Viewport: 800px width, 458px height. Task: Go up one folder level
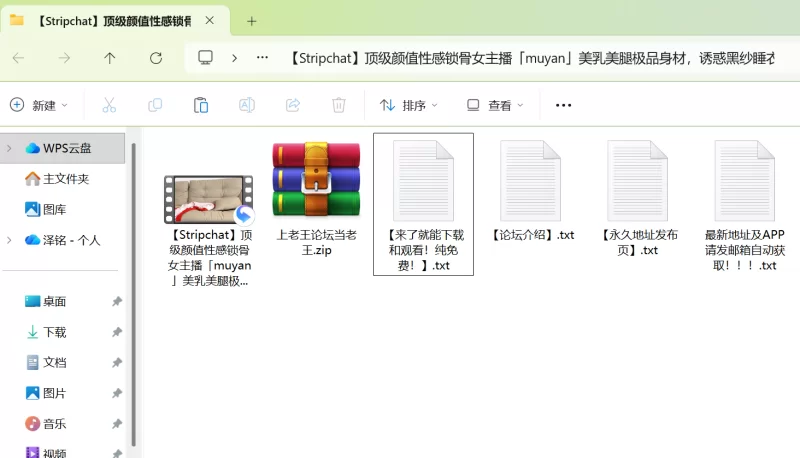110,58
